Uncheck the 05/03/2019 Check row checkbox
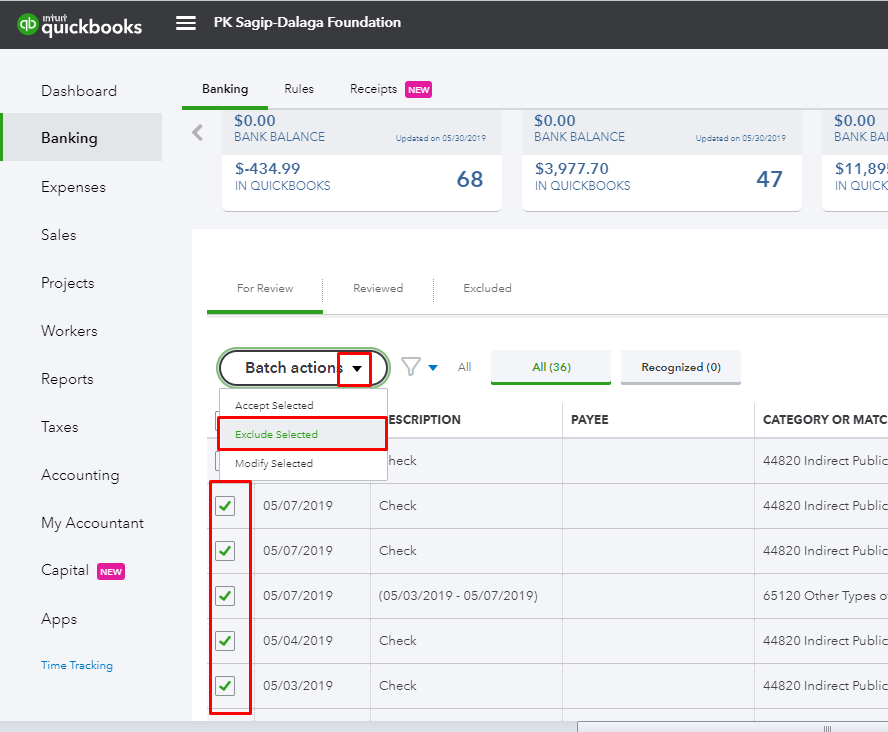Screen dimensions: 888x732 (225, 686)
